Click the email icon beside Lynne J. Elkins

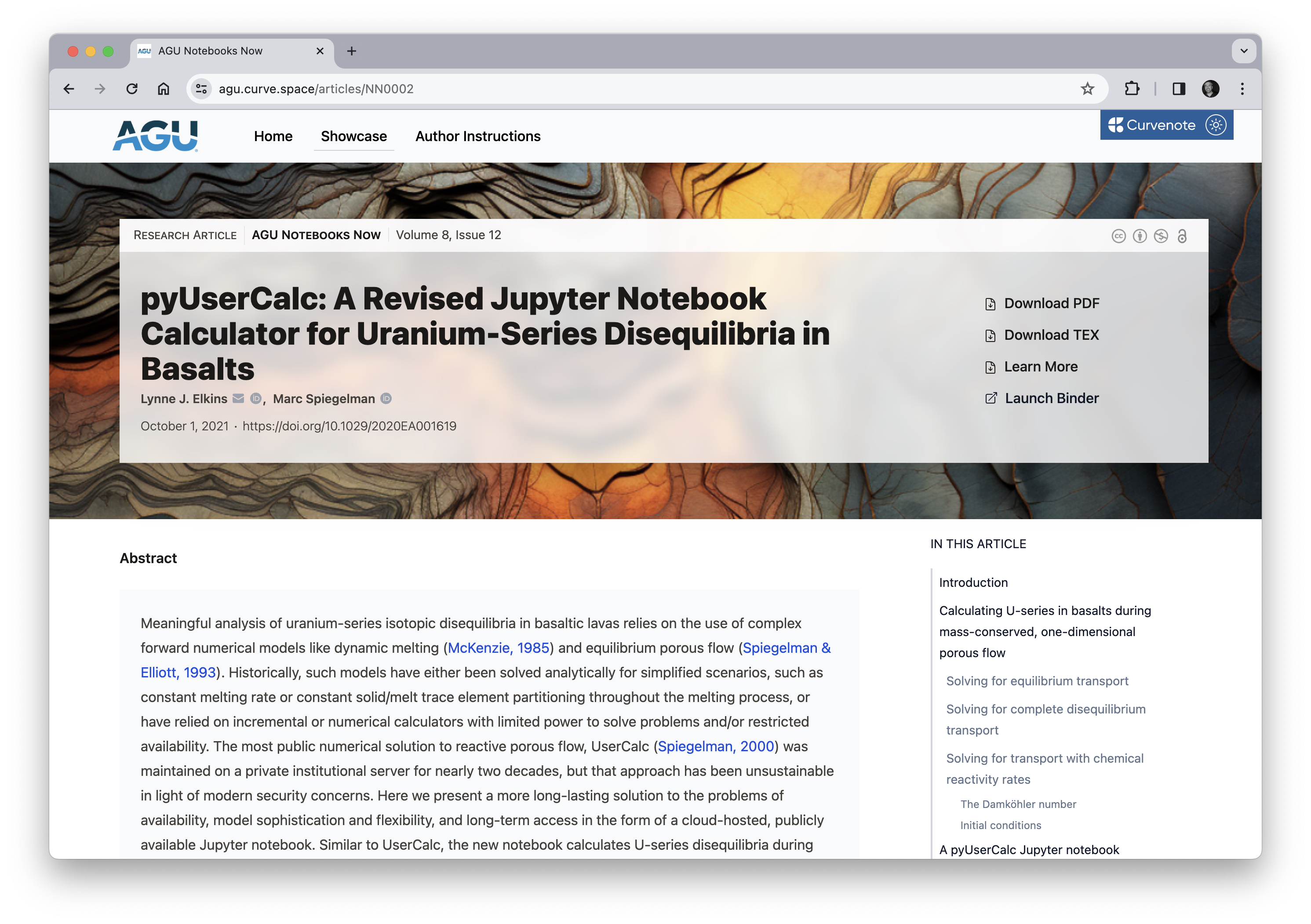pos(239,399)
